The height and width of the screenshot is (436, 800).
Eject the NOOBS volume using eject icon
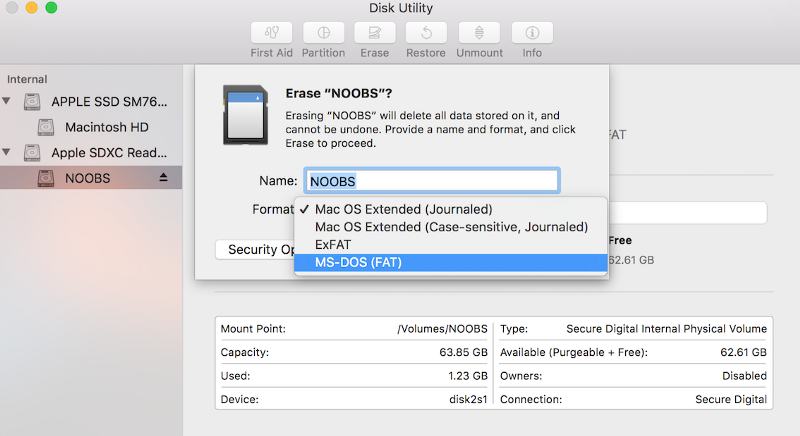click(x=163, y=177)
